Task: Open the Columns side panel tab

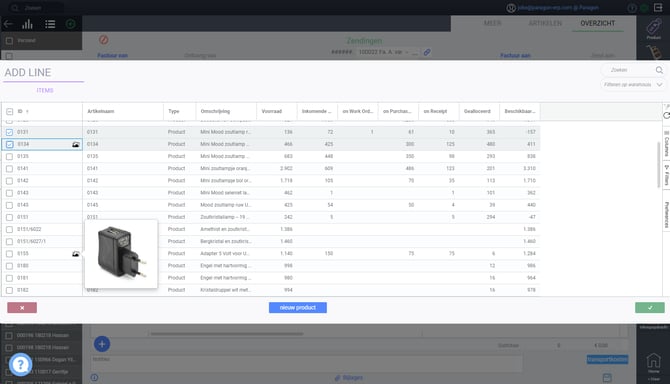Action: tap(666, 144)
